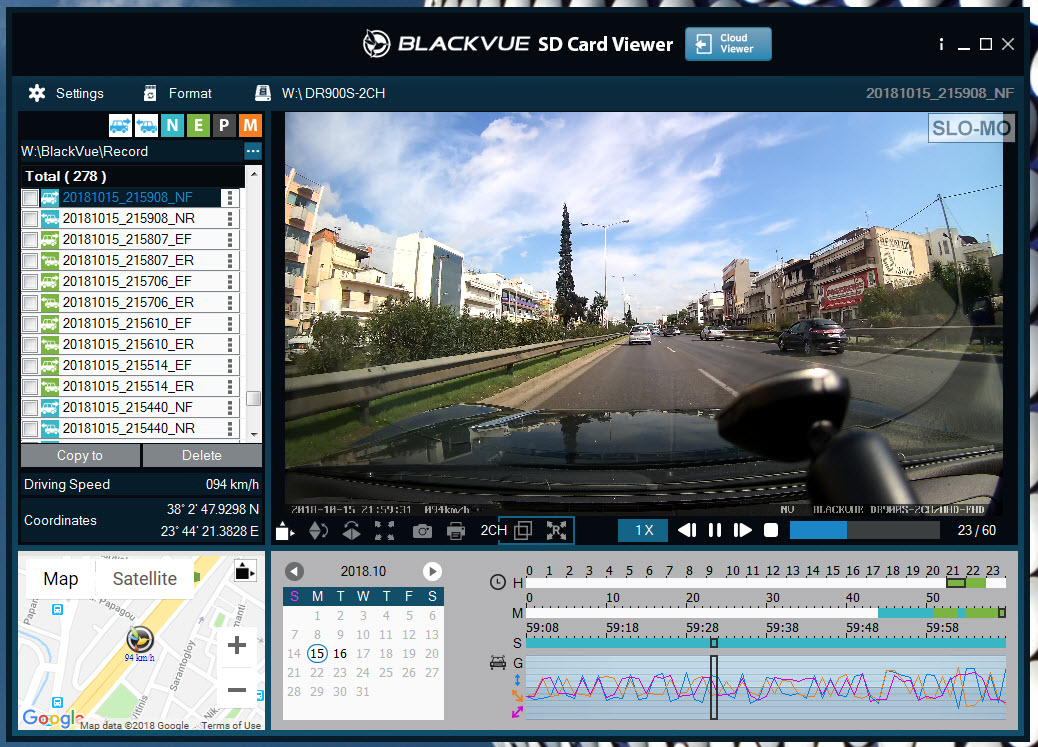This screenshot has width=1038, height=747.
Task: Click the Copy to button
Action: coord(80,456)
